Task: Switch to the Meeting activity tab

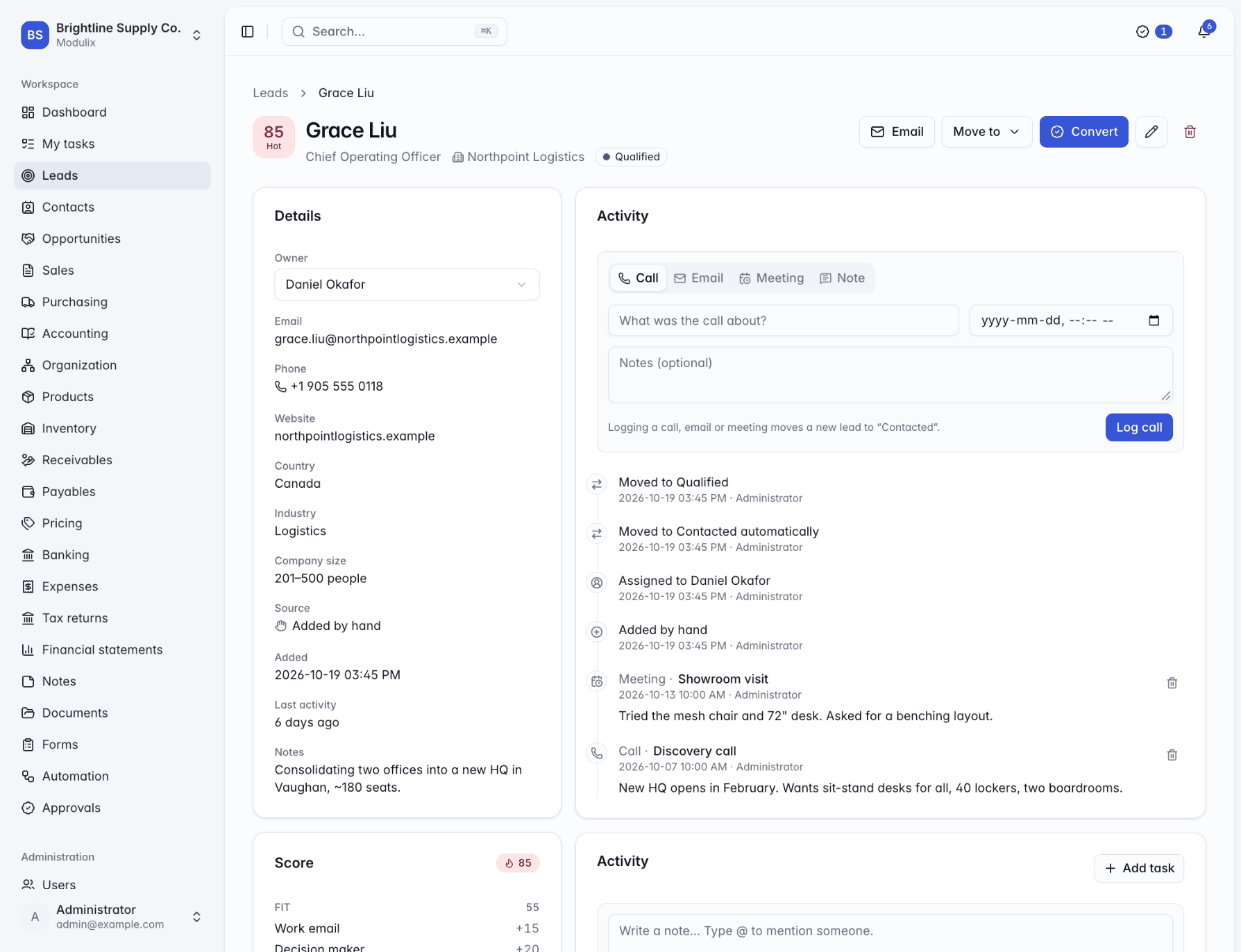Action: tap(772, 278)
